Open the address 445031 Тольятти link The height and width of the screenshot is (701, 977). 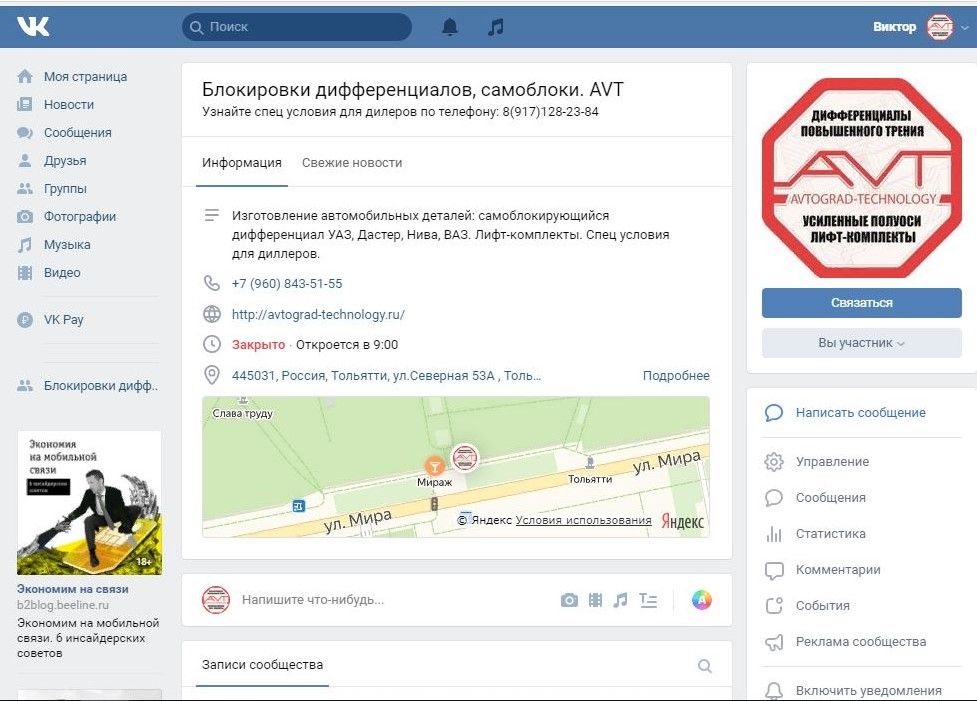386,376
